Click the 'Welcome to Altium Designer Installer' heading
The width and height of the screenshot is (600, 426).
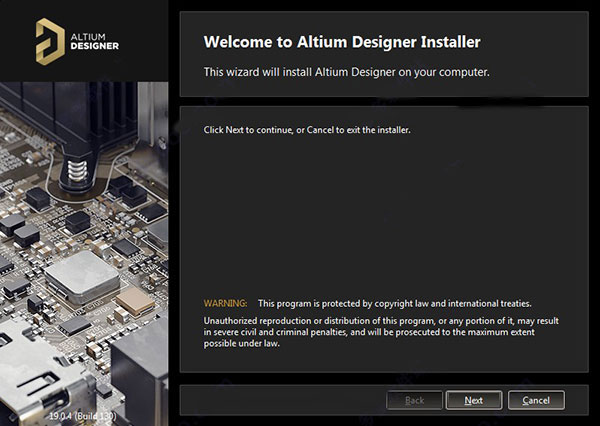pyautogui.click(x=342, y=42)
